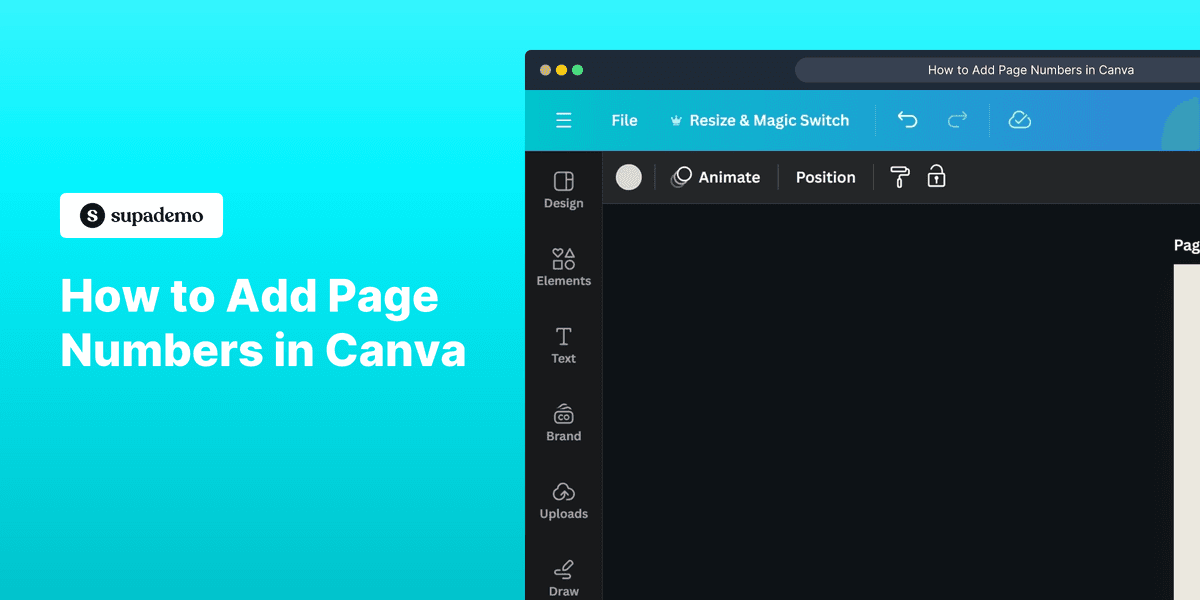Open the hamburger menu in the editor
The height and width of the screenshot is (600, 1200).
pyautogui.click(x=563, y=120)
